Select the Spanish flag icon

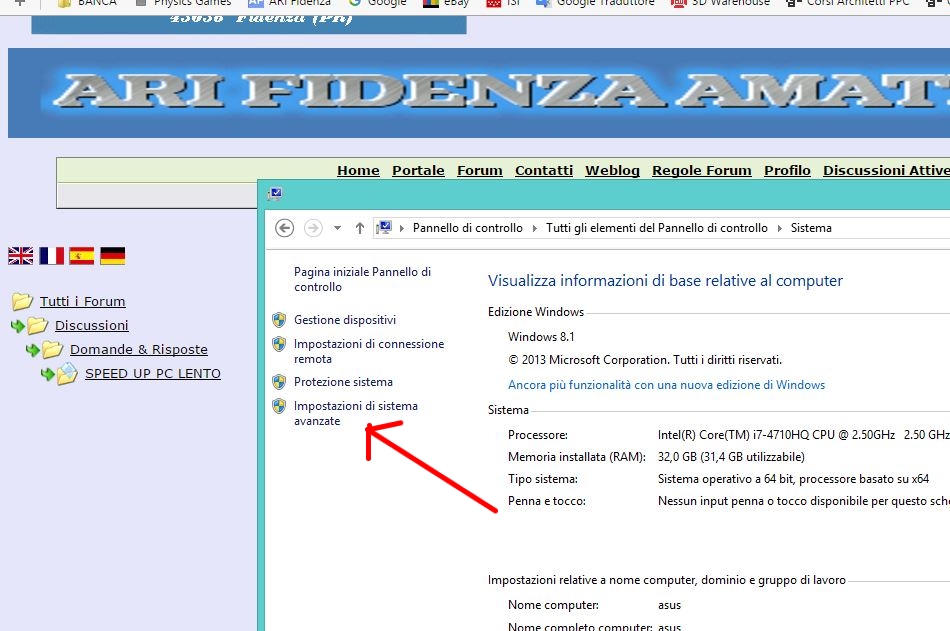tap(82, 256)
